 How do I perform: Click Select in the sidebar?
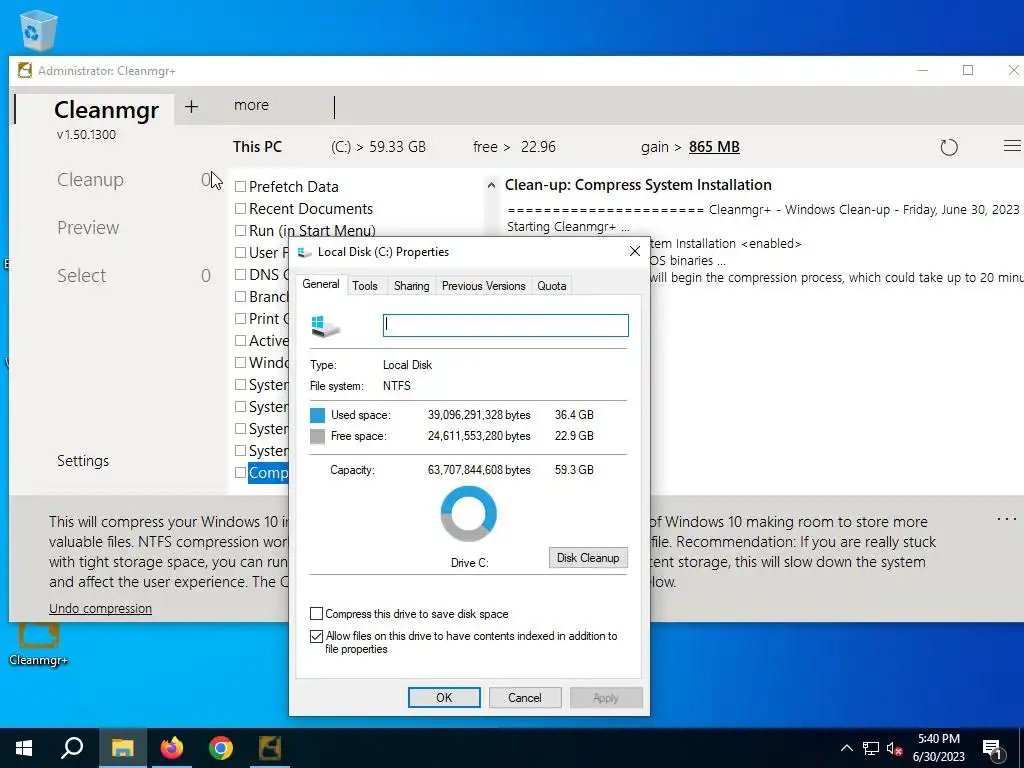82,276
